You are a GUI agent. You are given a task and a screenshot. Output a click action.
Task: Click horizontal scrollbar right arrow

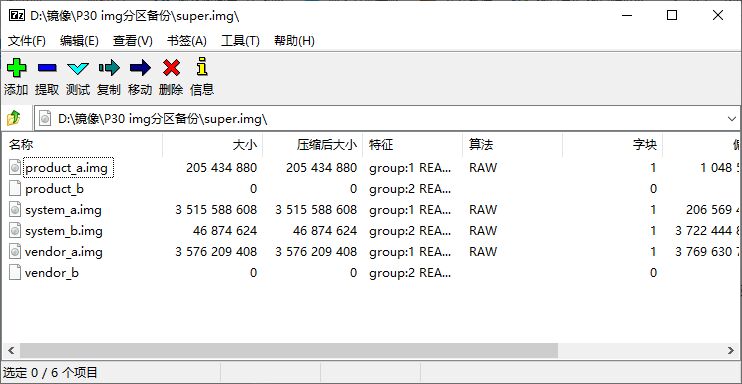point(731,350)
